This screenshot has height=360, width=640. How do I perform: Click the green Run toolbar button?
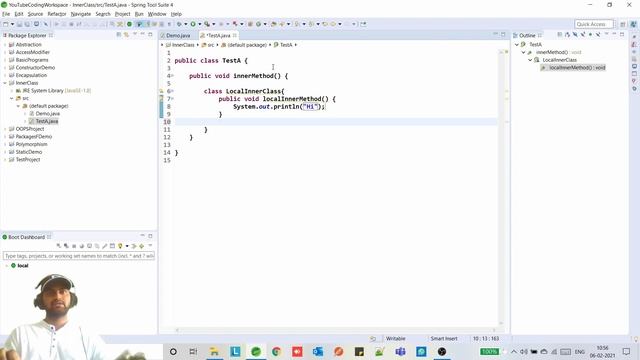[x=193, y=24]
